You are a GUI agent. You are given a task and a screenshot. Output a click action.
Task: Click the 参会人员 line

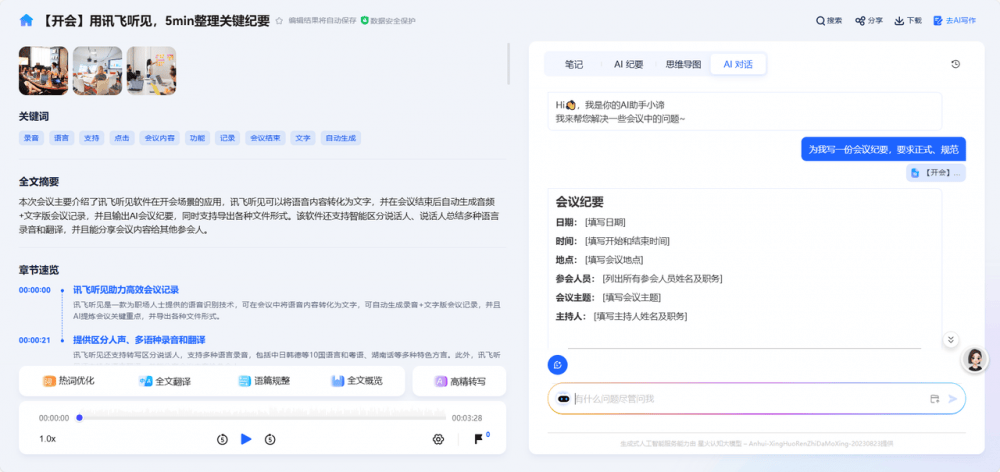pyautogui.click(x=639, y=279)
